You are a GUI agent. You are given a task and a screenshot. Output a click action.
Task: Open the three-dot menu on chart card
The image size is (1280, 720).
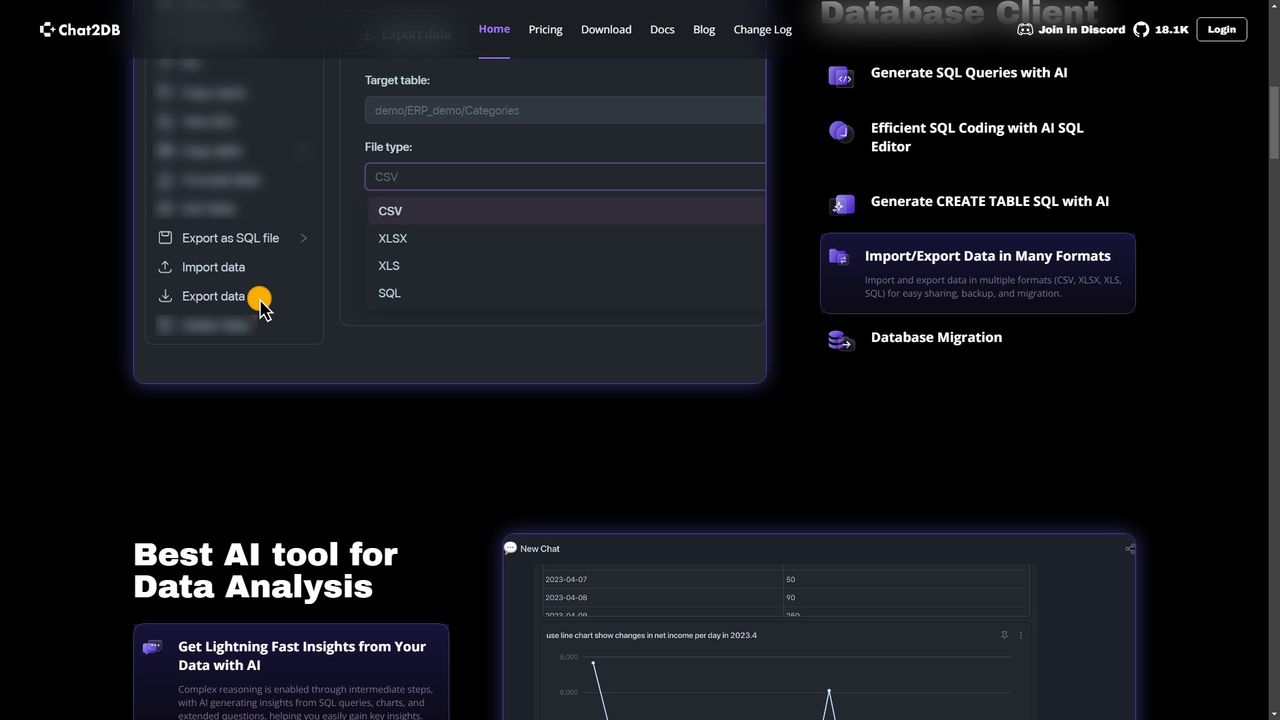tap(1020, 635)
